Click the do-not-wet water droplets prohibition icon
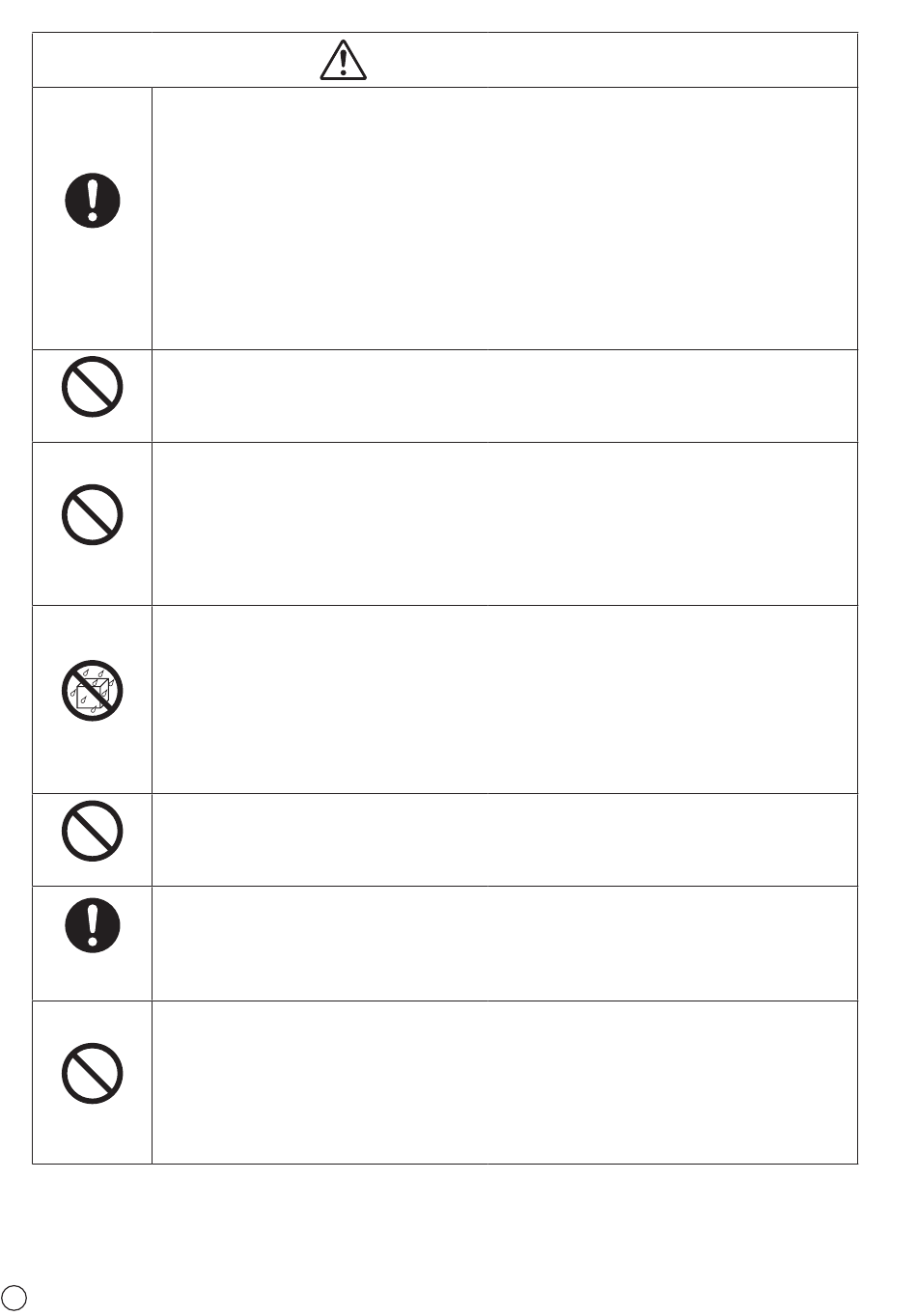The height and width of the screenshot is (1316, 917). click(93, 691)
